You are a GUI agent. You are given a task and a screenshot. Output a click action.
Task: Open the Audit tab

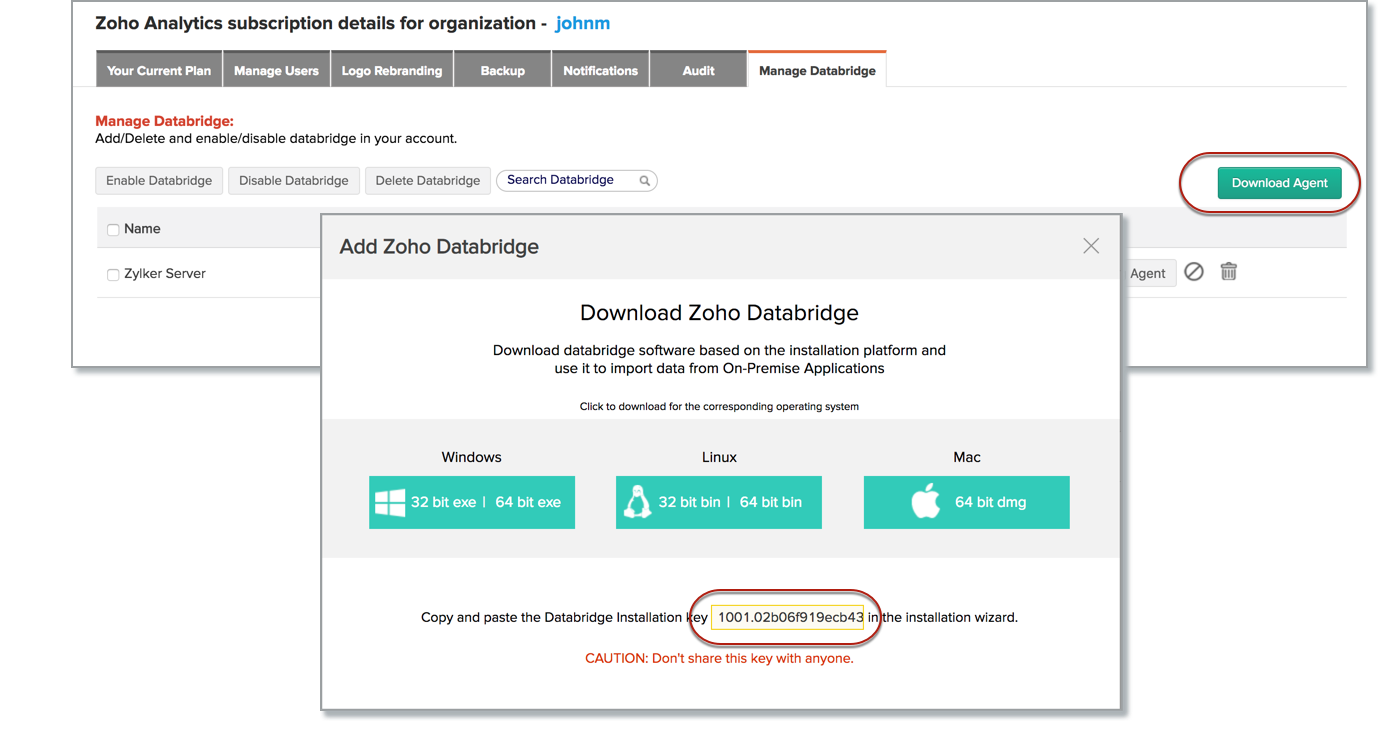coord(698,70)
